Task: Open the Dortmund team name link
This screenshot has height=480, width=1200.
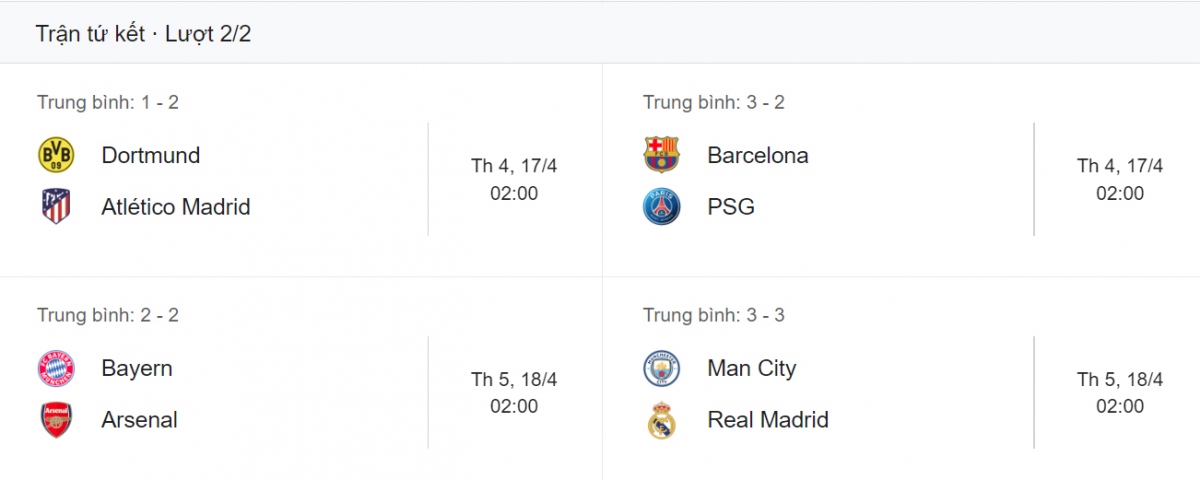Action: click(x=151, y=155)
